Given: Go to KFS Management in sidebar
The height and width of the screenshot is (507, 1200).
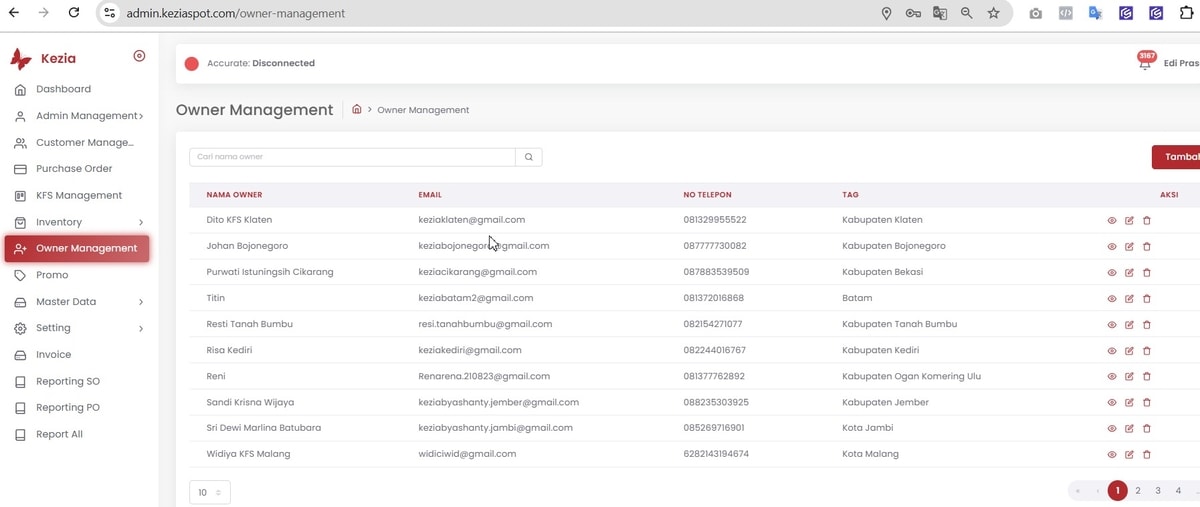Looking at the screenshot, I should [x=78, y=195].
